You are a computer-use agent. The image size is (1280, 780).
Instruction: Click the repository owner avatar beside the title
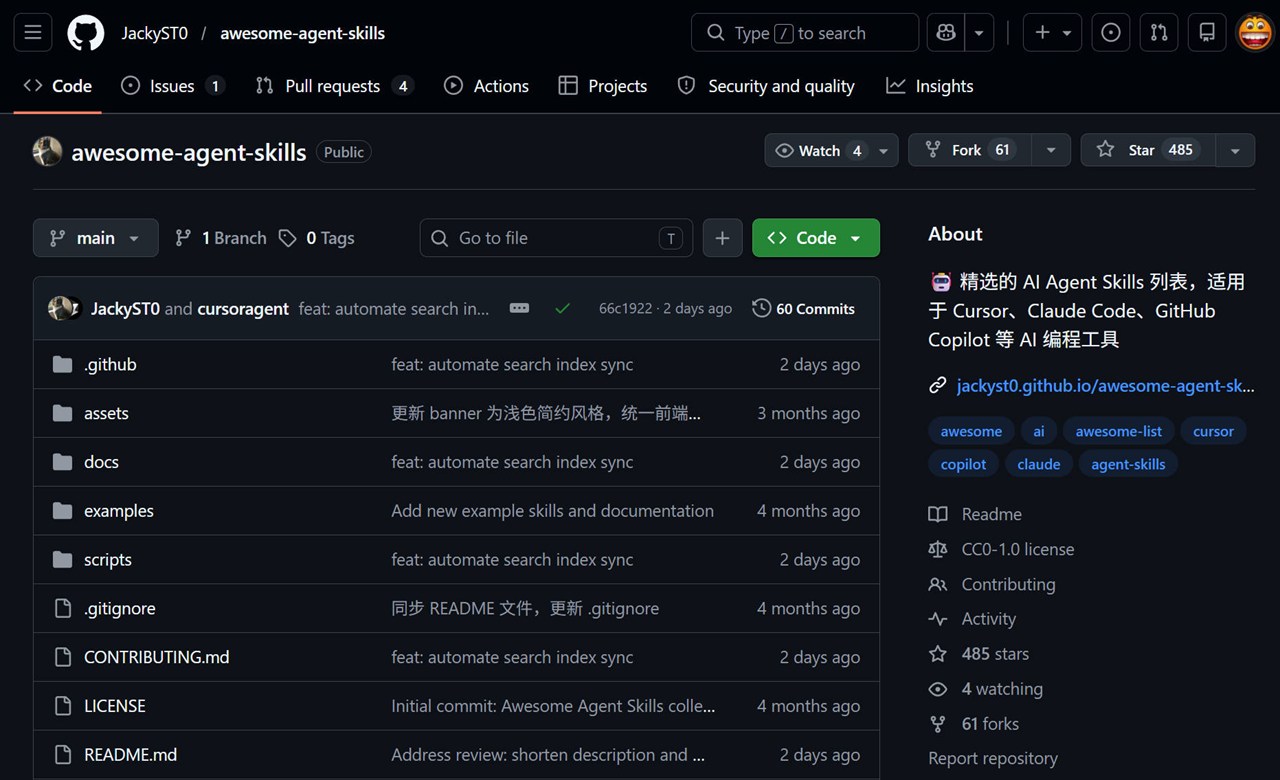48,152
